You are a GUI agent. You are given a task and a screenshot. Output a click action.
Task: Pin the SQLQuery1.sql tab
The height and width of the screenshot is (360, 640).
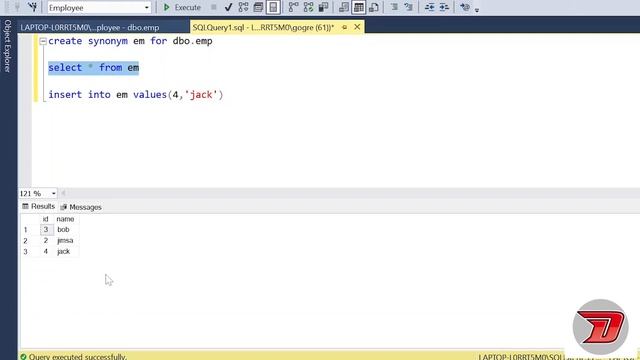point(344,27)
